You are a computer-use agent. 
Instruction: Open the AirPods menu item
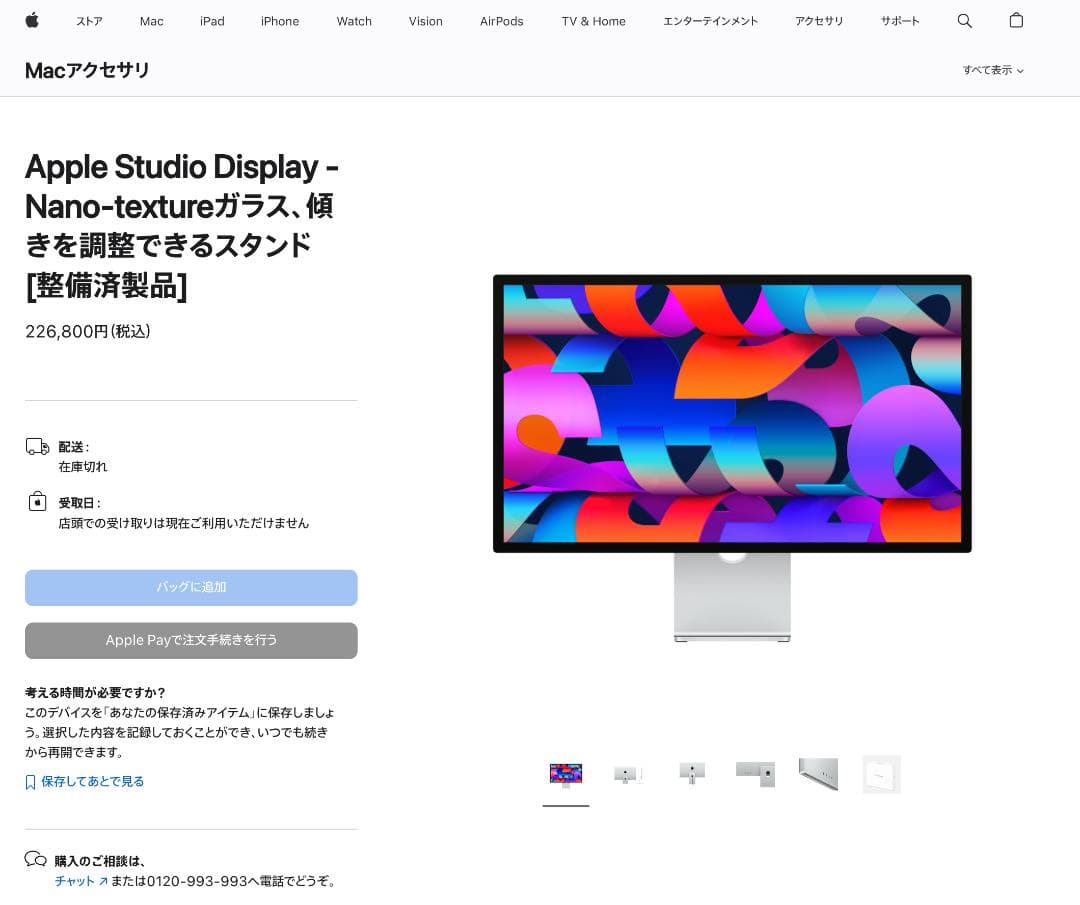coord(501,21)
